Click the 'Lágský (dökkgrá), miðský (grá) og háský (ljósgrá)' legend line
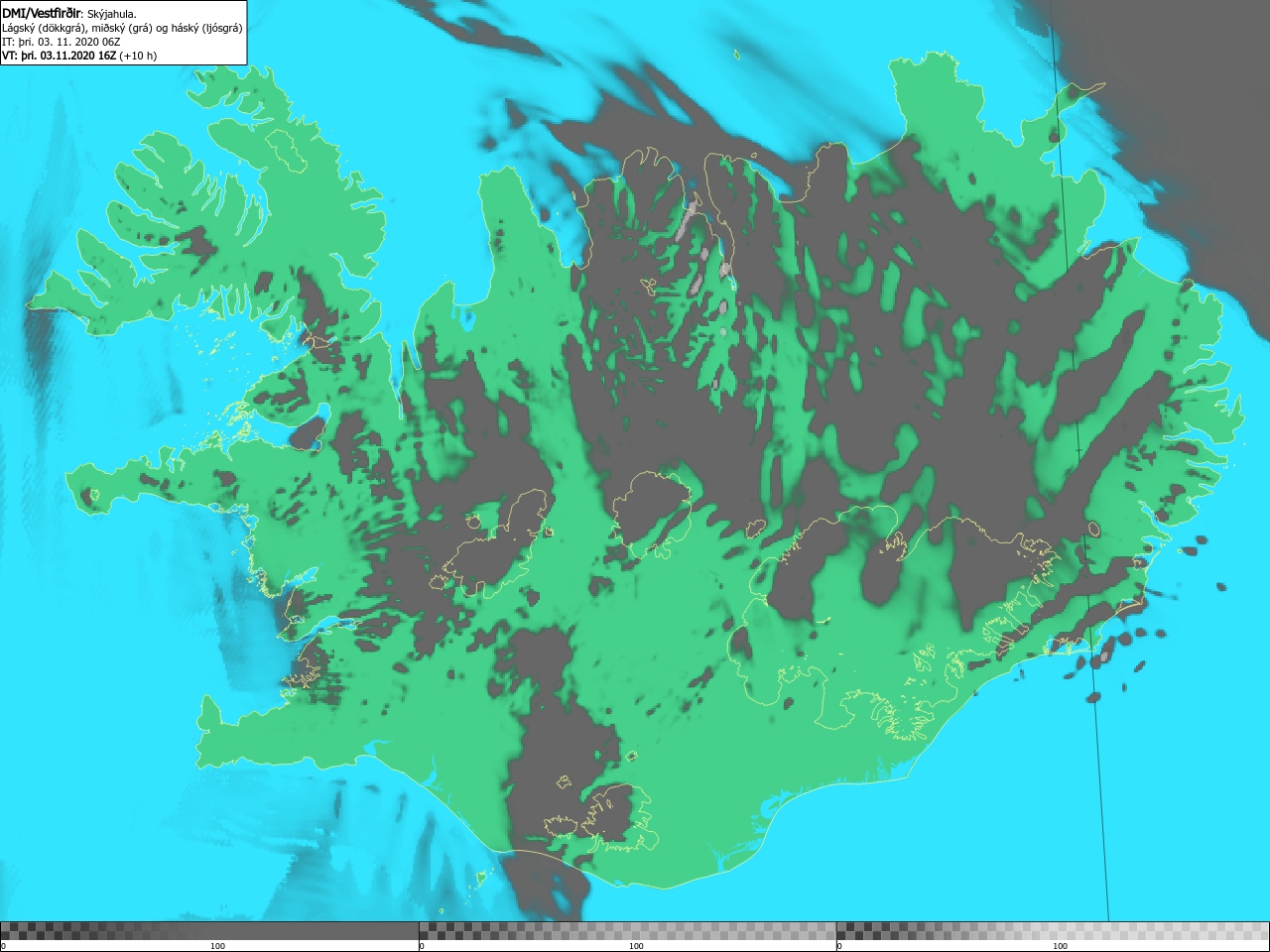 [122, 28]
